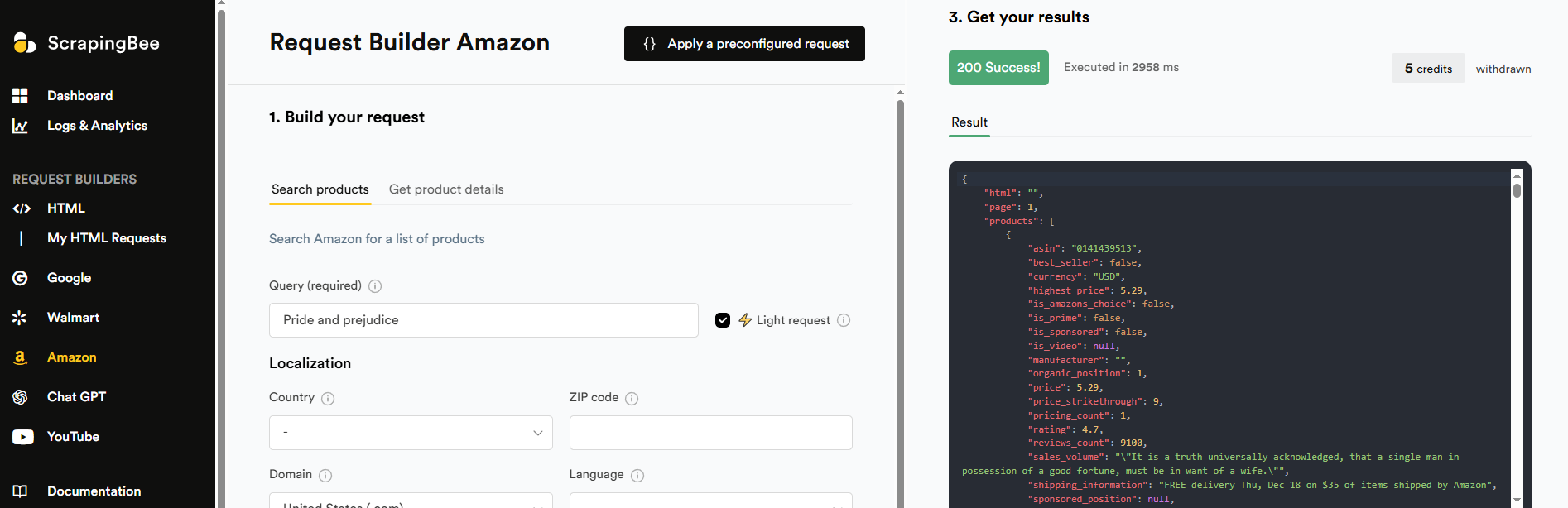This screenshot has height=508, width=1568.
Task: Click the Chat GPT sidebar icon
Action: tap(21, 397)
